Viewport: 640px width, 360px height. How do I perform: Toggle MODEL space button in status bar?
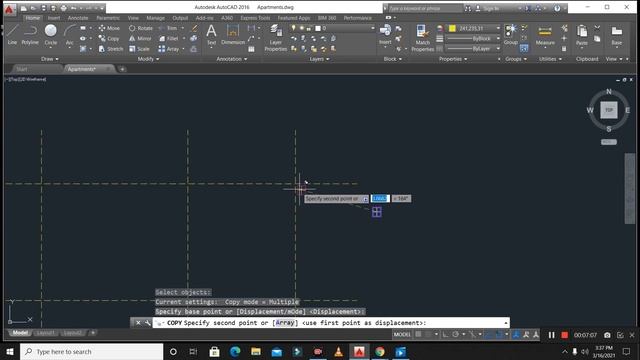coord(402,334)
